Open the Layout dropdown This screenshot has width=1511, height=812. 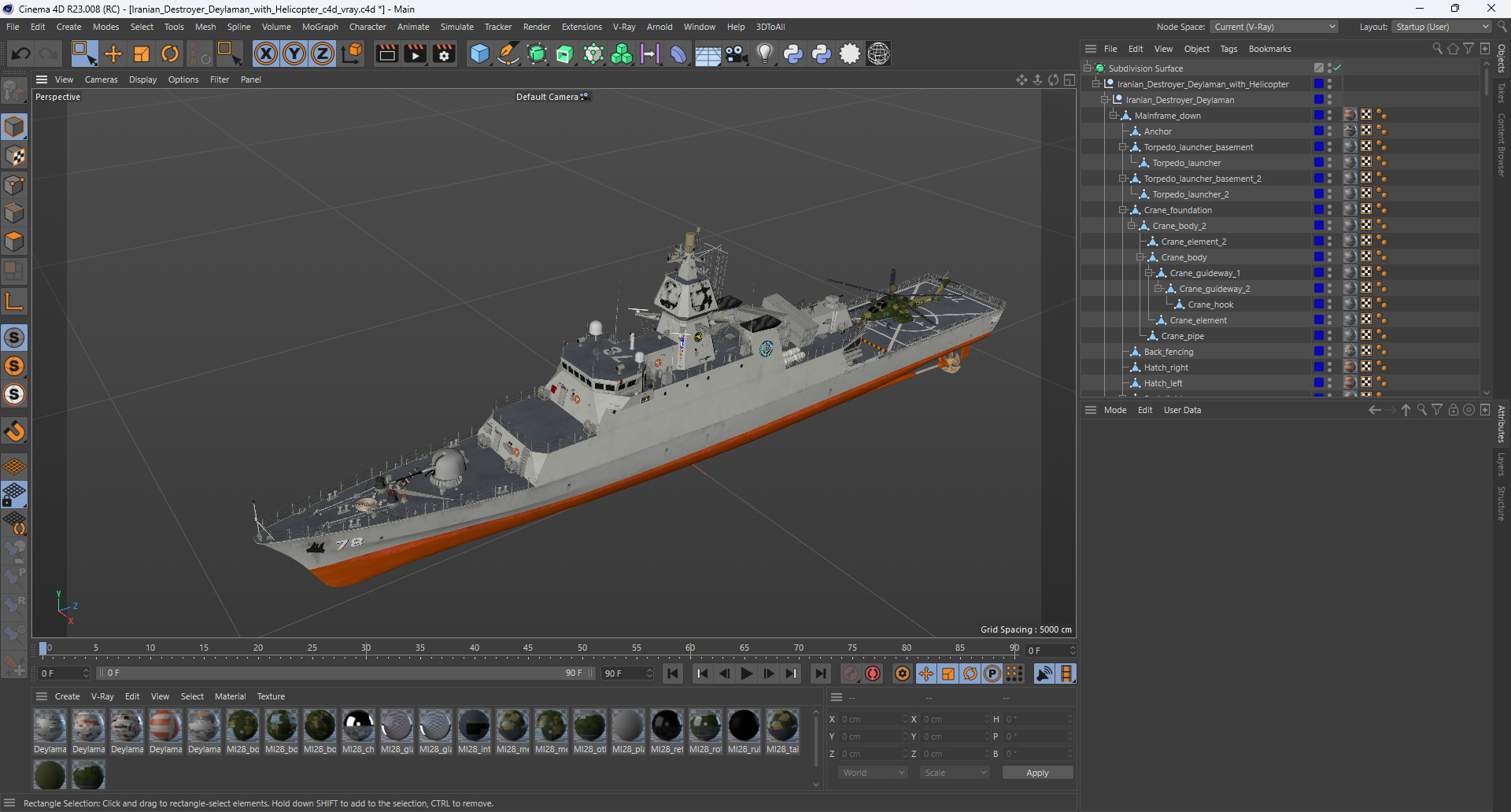pos(1442,27)
